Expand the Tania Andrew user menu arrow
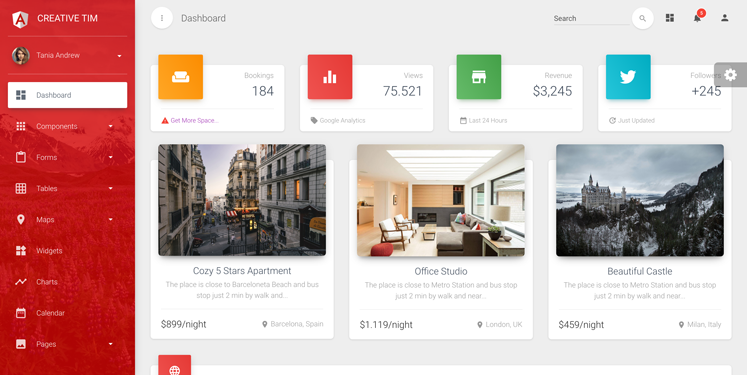 tap(119, 56)
